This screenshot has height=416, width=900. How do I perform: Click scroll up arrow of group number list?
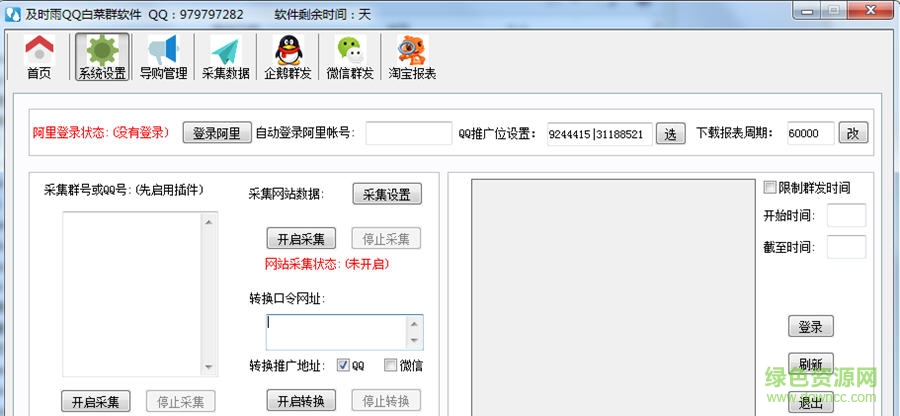(208, 221)
